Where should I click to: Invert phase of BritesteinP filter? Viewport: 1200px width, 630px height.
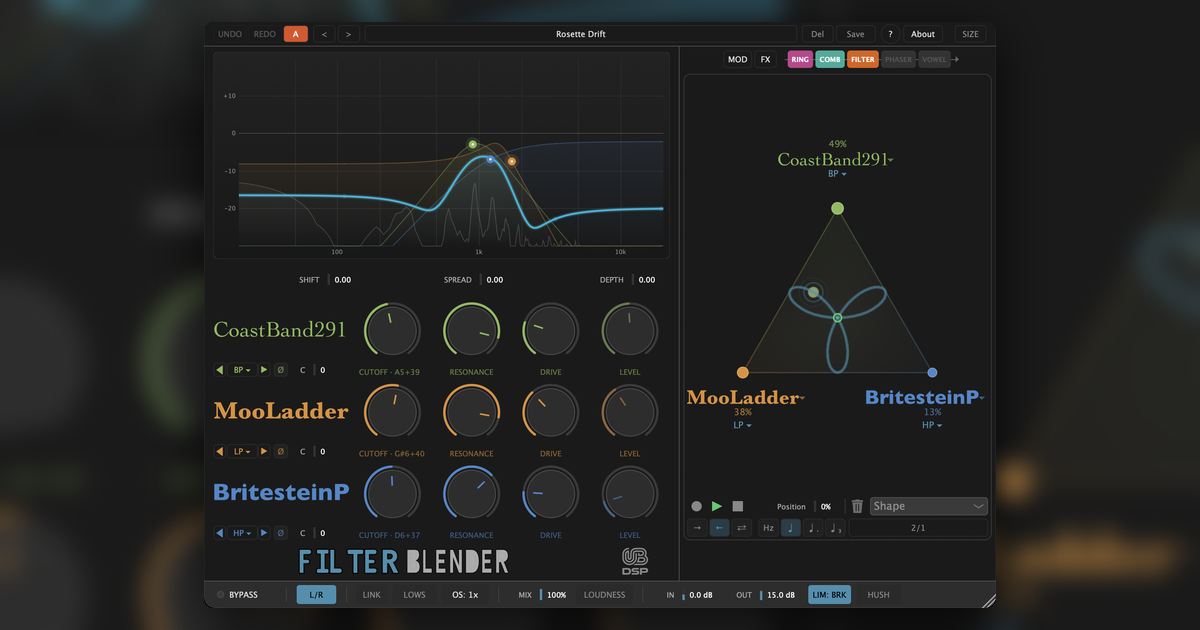point(281,533)
